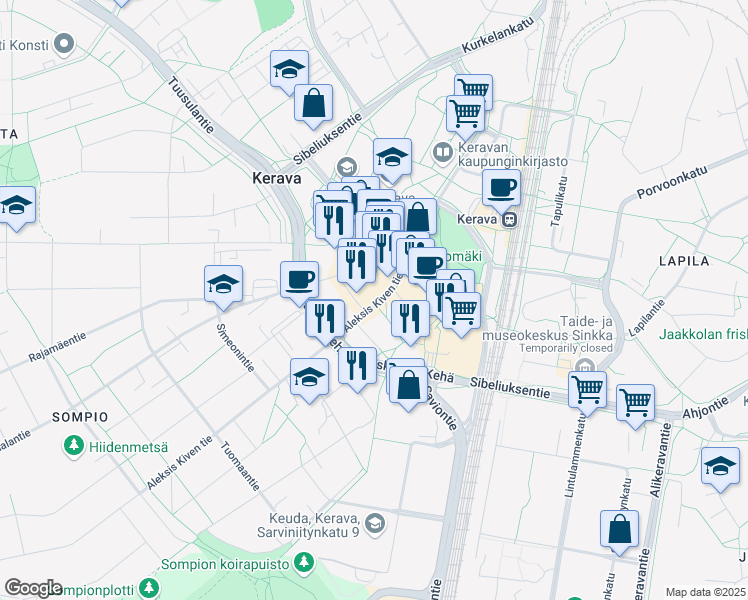This screenshot has width=748, height=600.
Task: Open the school marker above Aleksis Kiven tie's southern stretch
Action: click(309, 379)
